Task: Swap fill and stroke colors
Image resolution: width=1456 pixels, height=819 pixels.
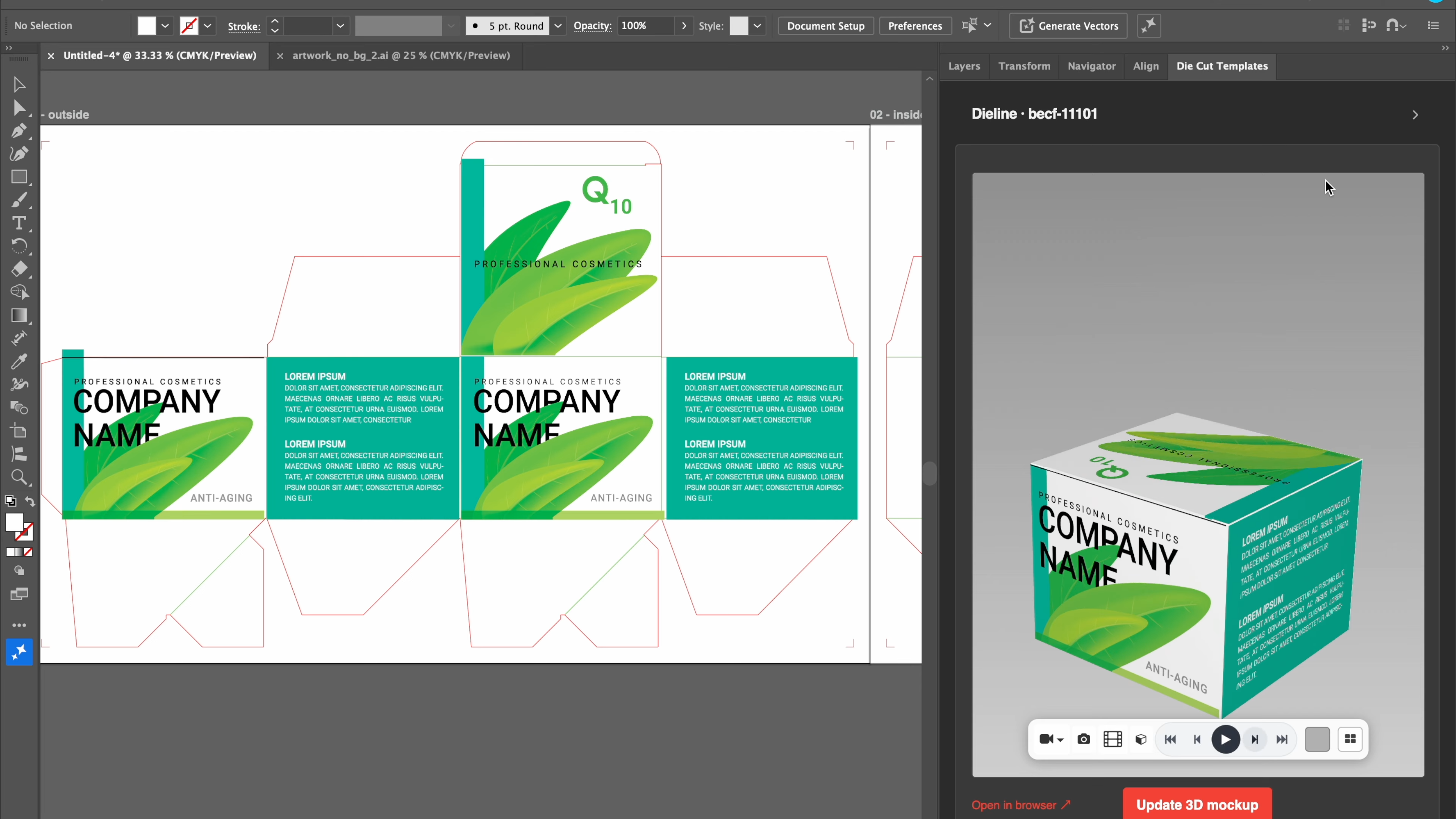Action: point(30,501)
